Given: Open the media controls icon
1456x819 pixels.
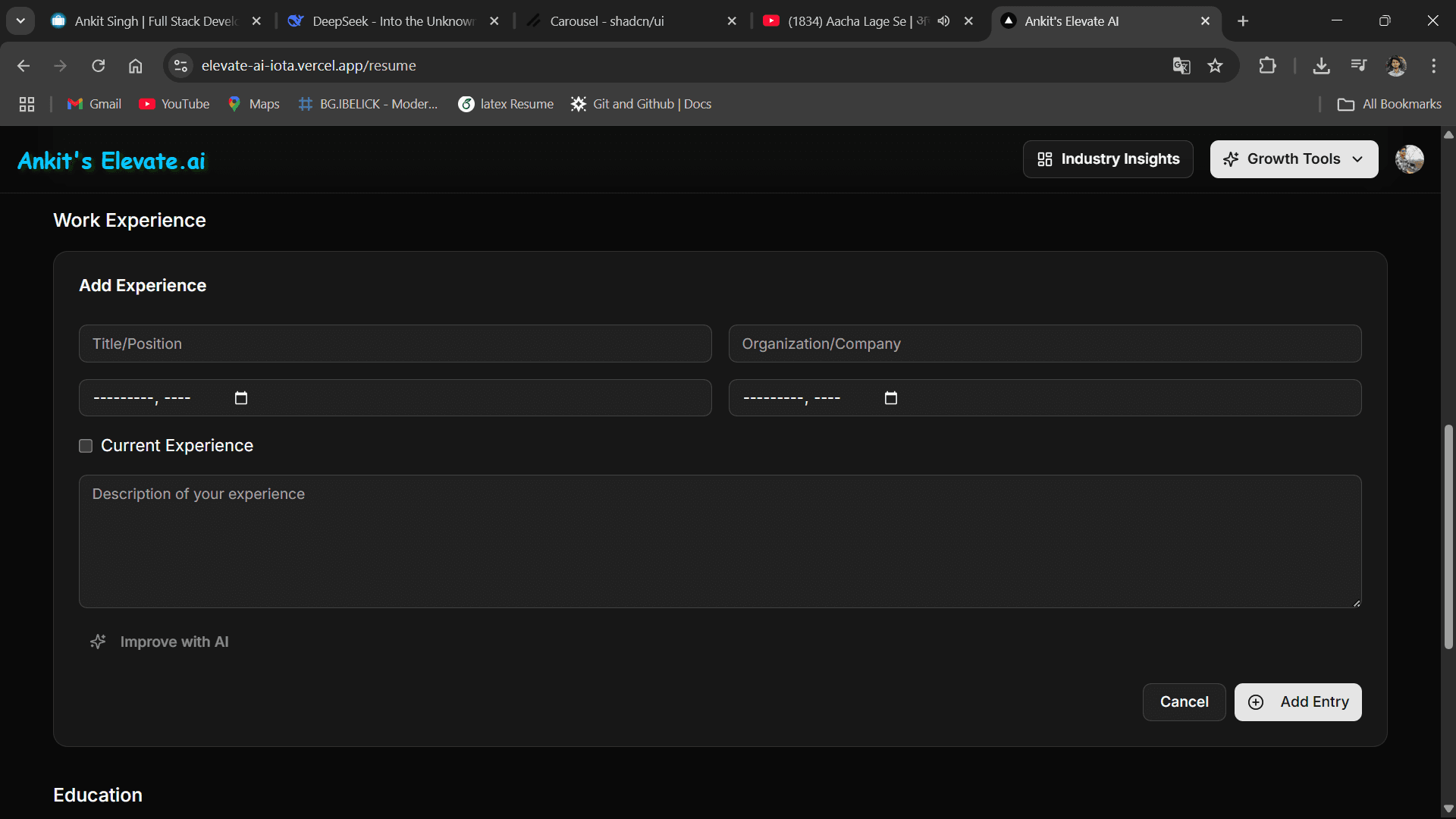Looking at the screenshot, I should click(x=1359, y=66).
